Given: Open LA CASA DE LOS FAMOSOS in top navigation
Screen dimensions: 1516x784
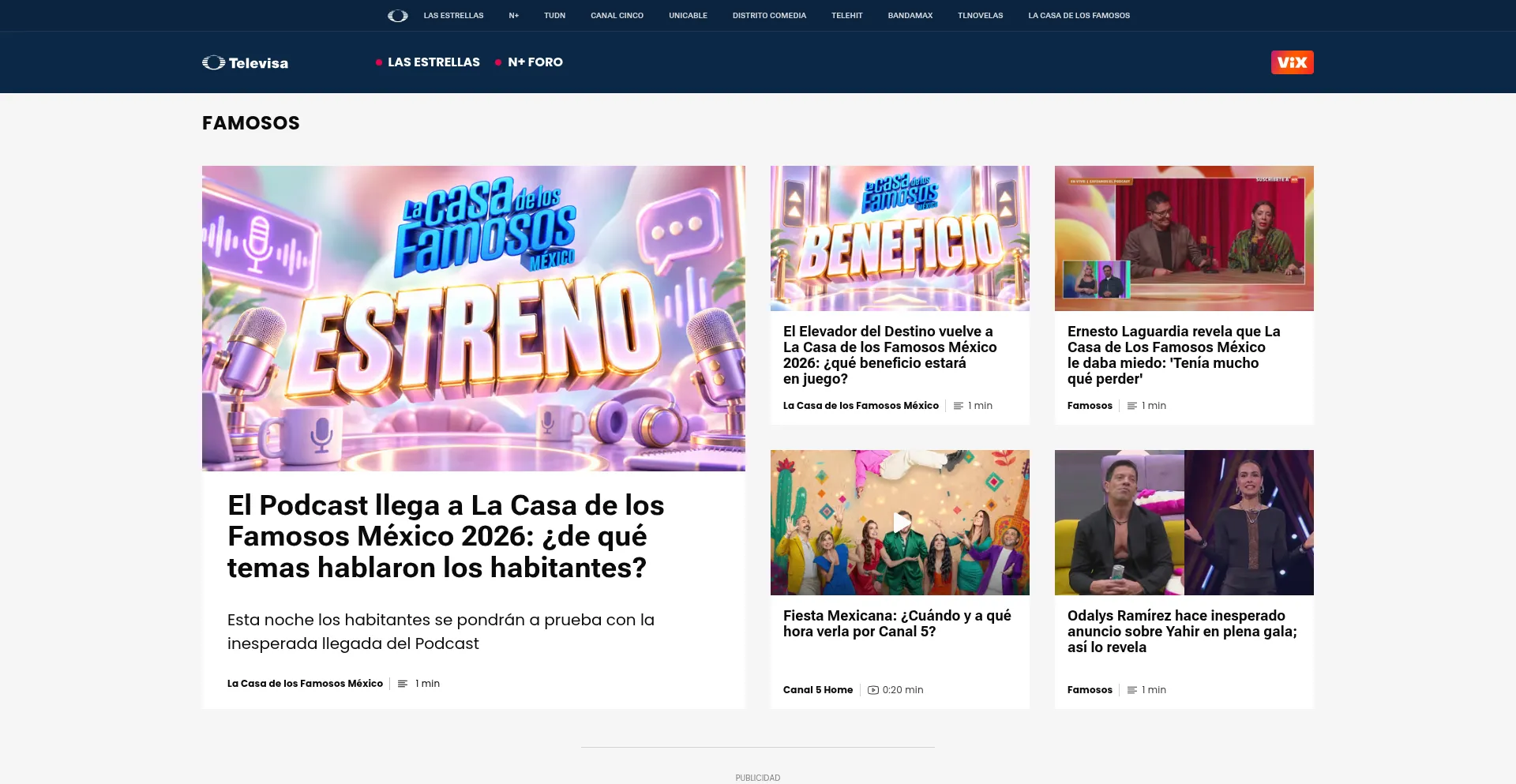Looking at the screenshot, I should (x=1079, y=16).
